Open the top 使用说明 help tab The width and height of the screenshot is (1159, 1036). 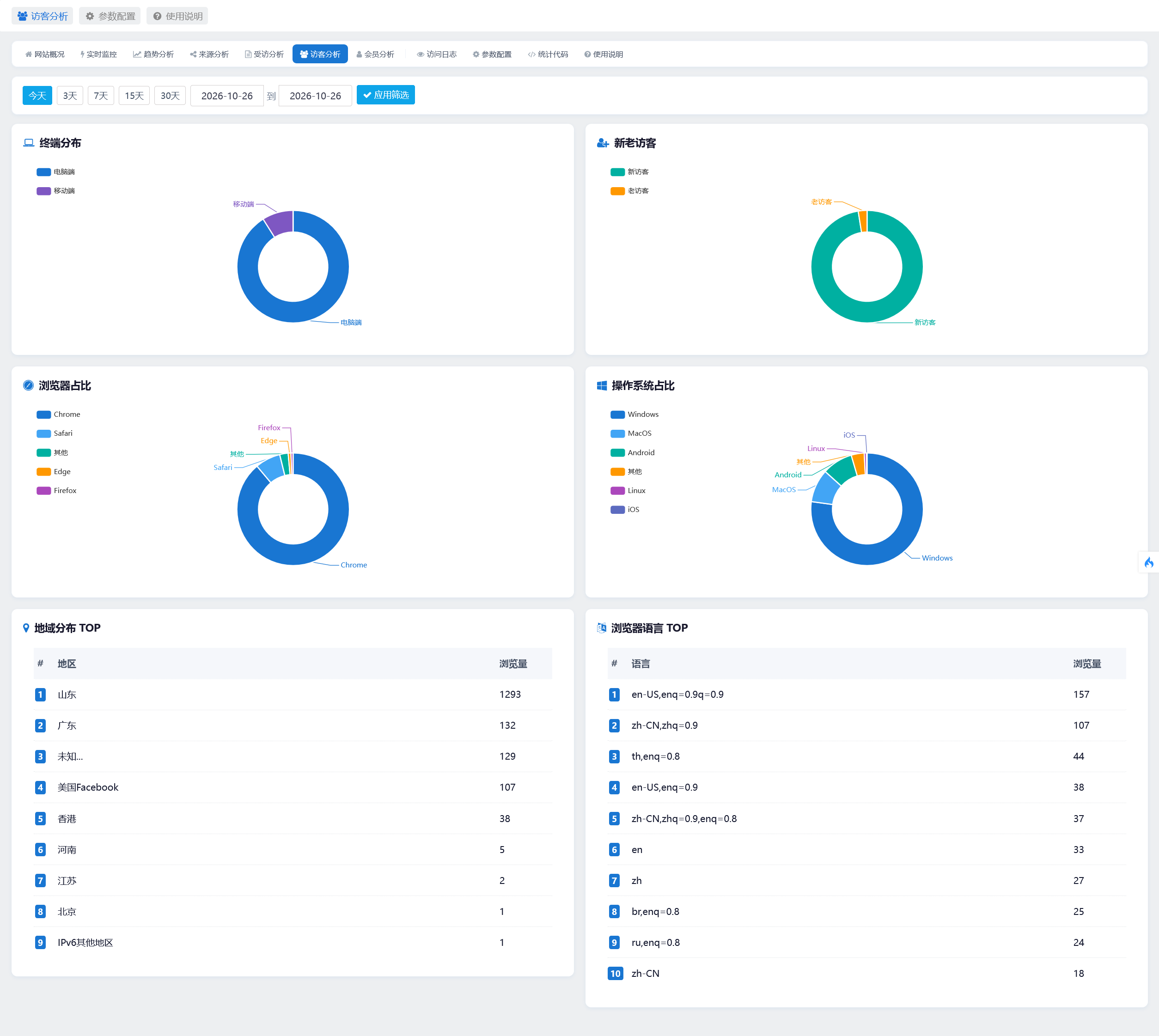(x=177, y=16)
